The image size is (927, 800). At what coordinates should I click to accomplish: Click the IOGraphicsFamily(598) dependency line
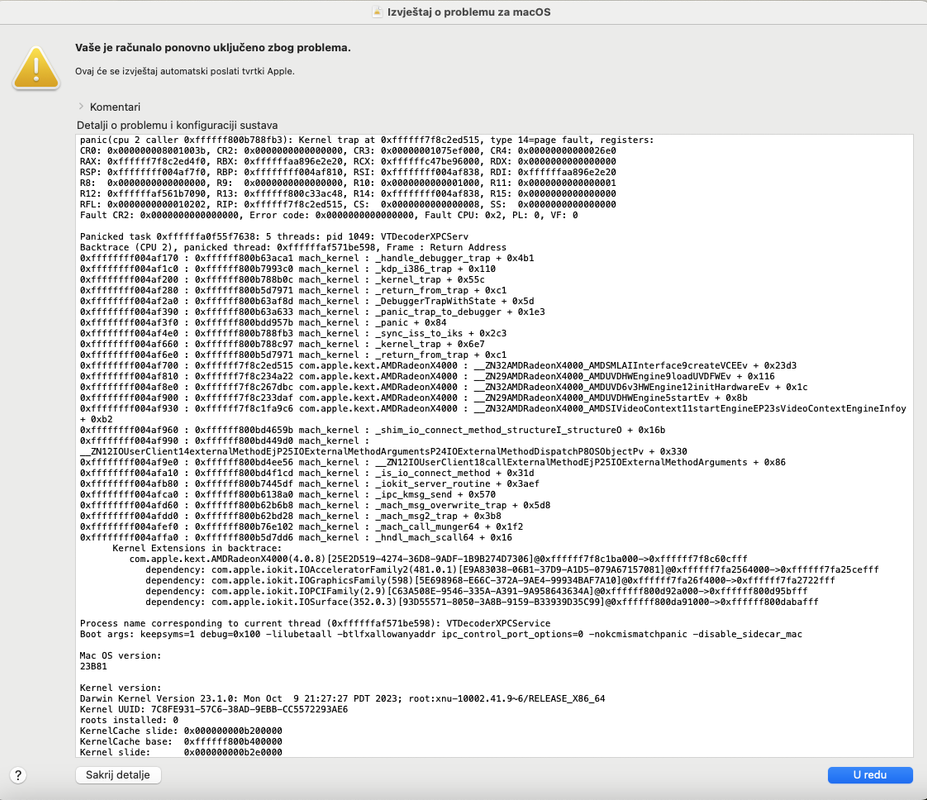490,581
